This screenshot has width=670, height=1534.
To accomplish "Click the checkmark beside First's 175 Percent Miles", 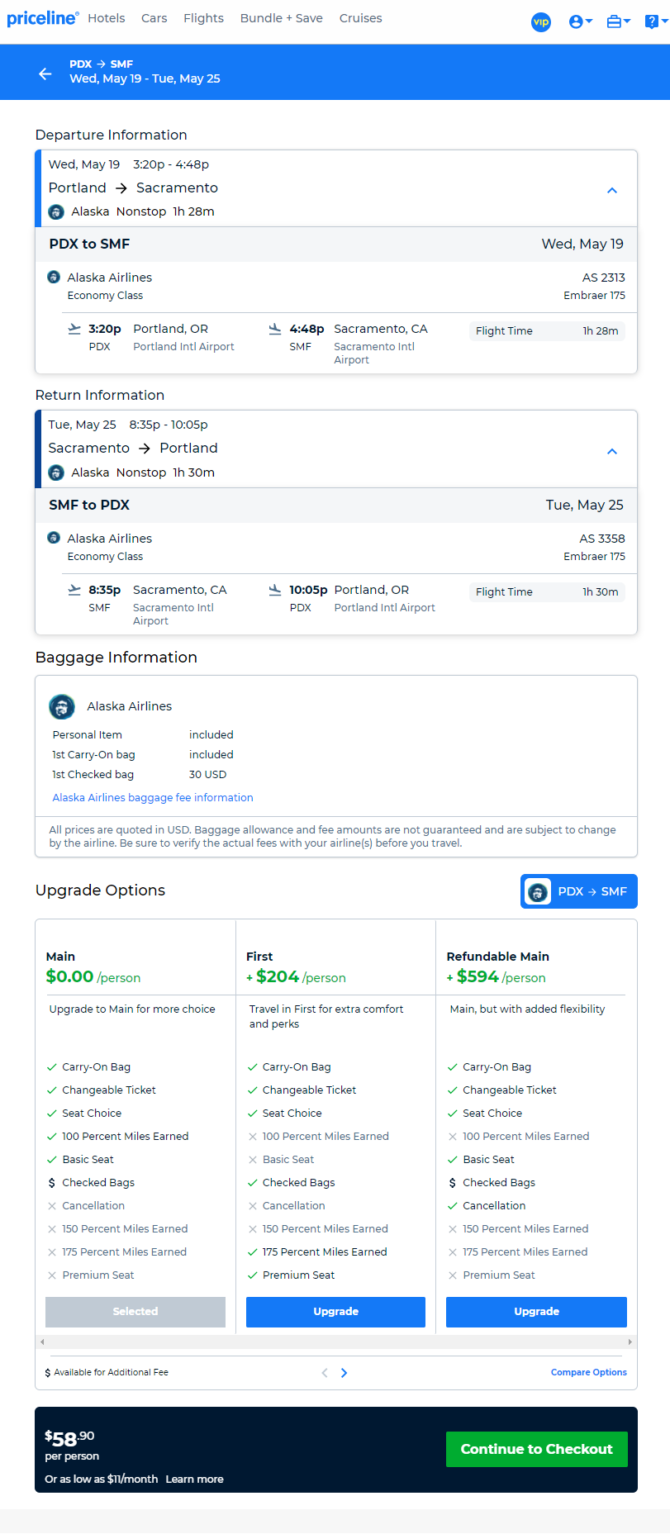I will pyautogui.click(x=252, y=1252).
